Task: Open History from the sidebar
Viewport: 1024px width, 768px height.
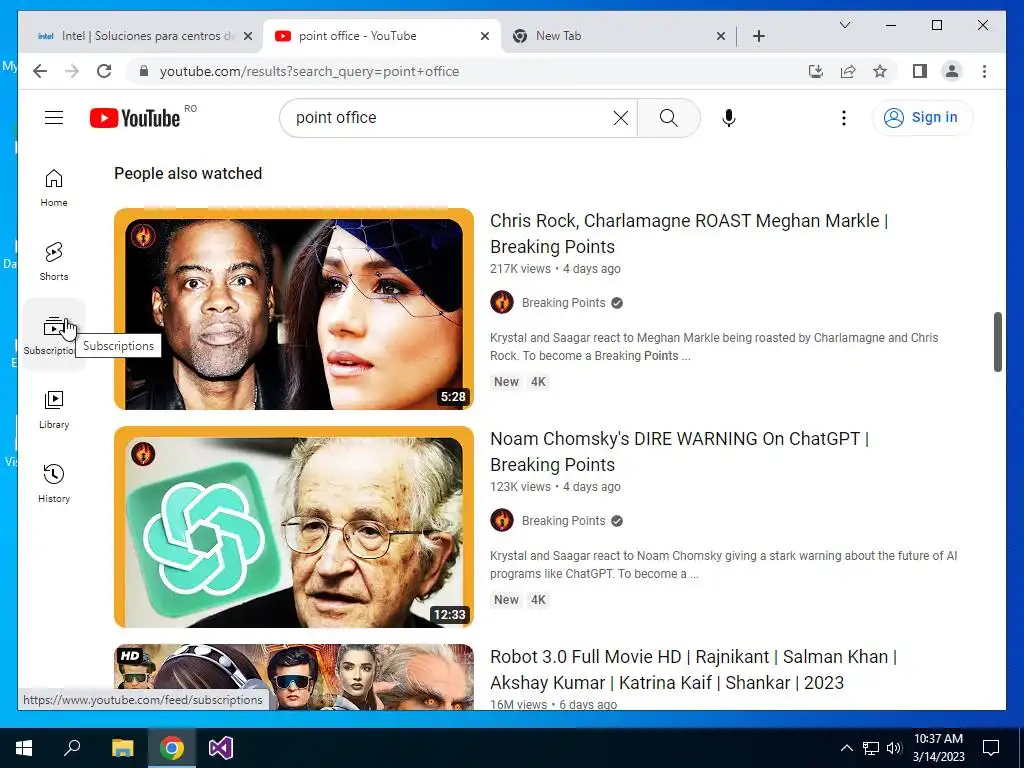Action: pos(54,483)
